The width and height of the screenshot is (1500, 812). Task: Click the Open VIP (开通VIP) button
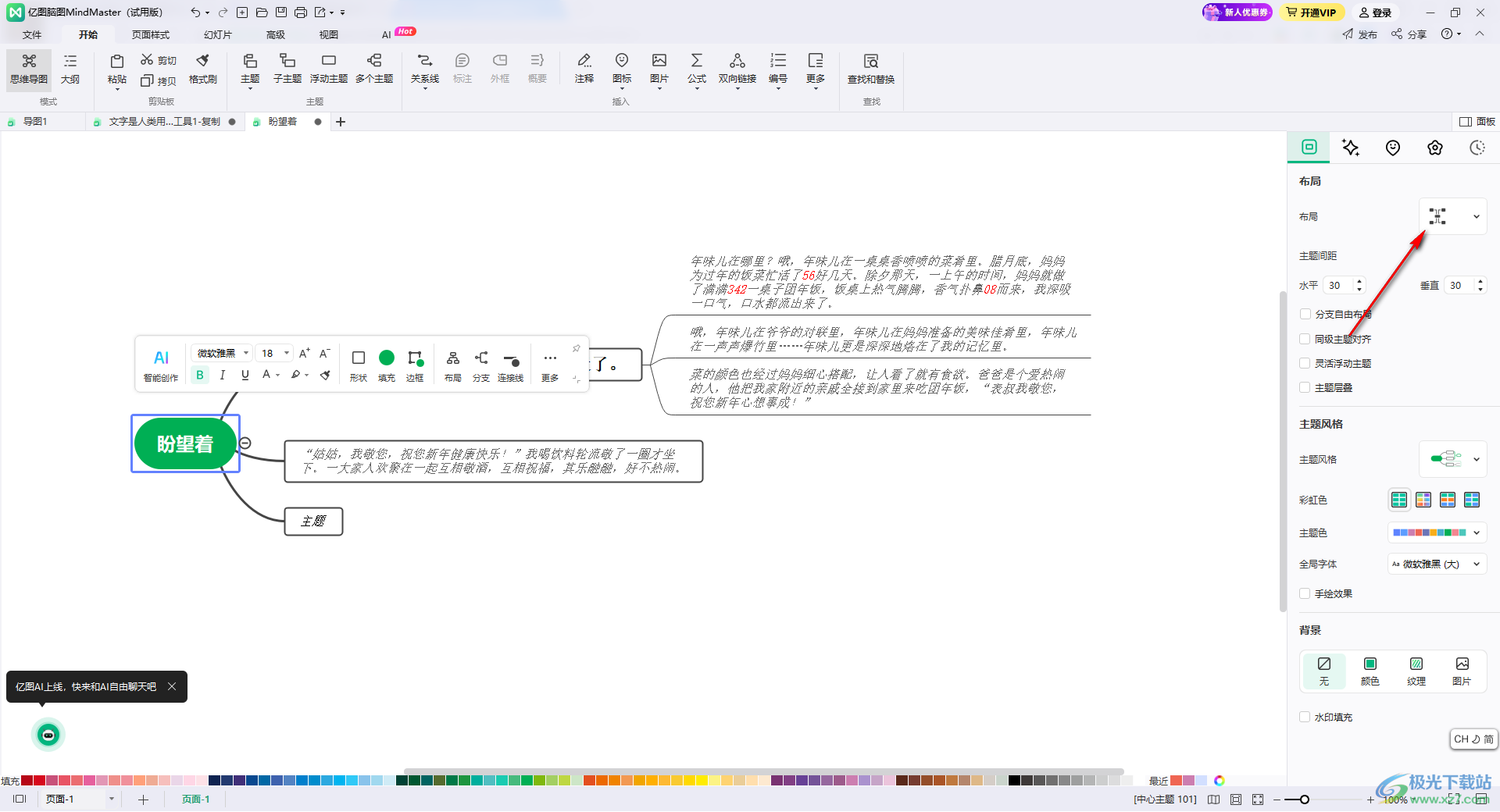(x=1312, y=12)
